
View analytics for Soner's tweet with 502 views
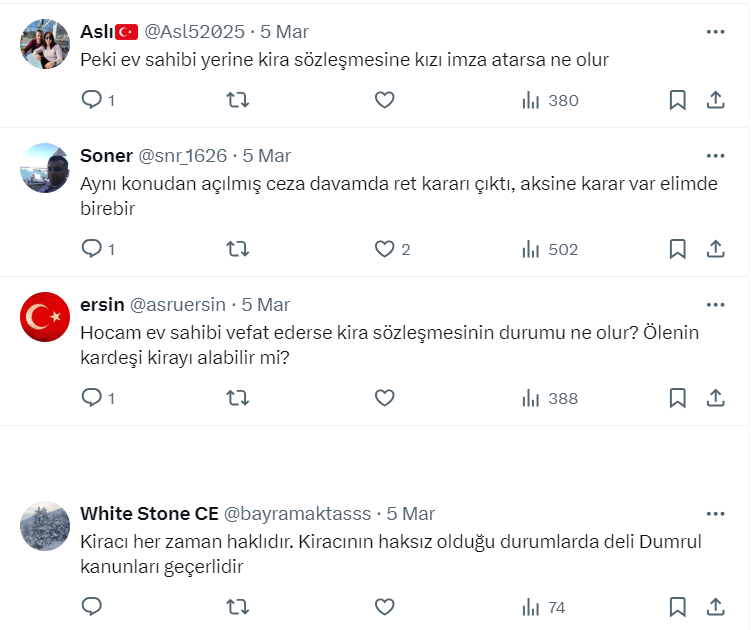550,249
